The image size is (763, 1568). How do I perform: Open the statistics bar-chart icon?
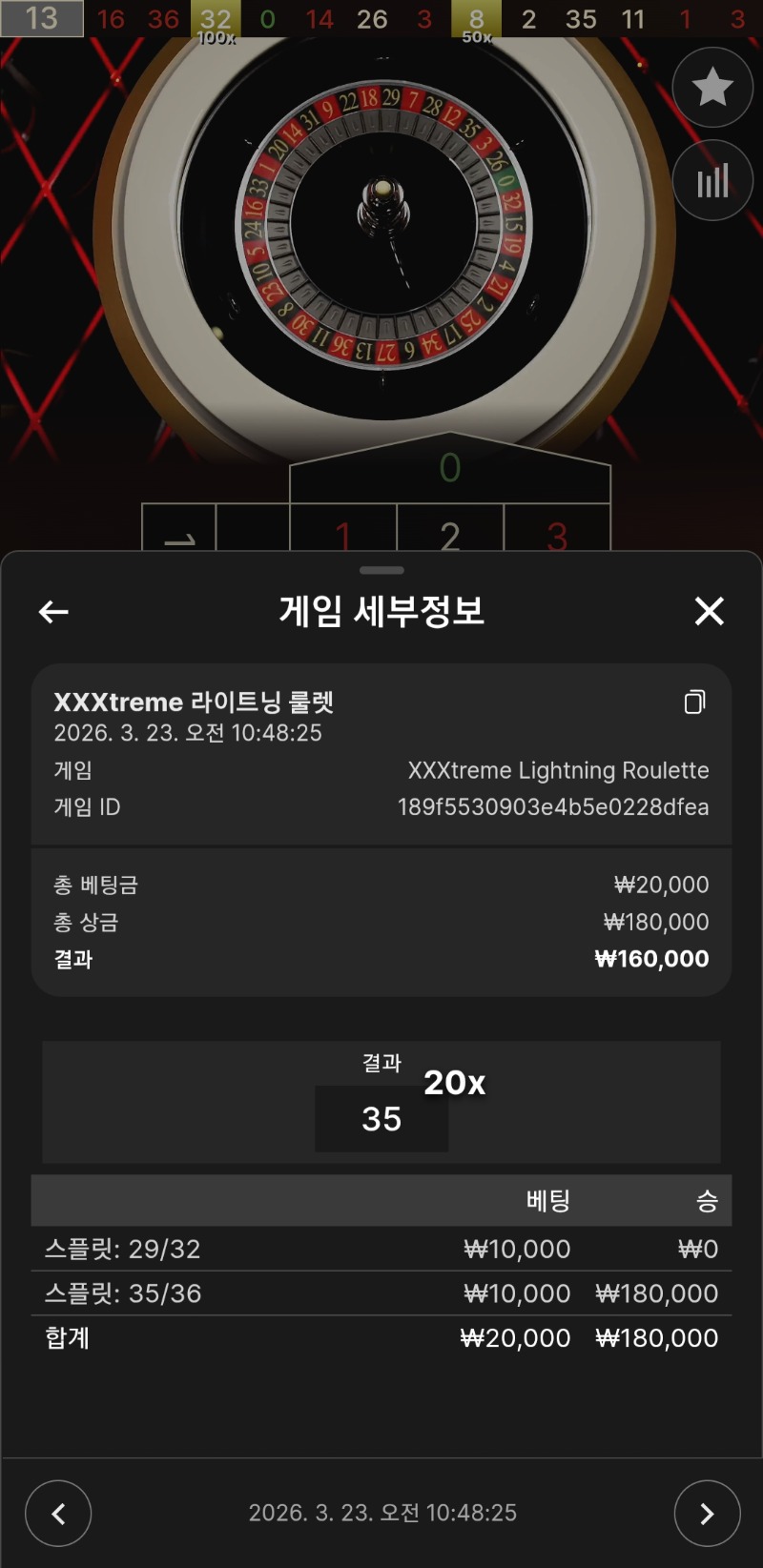712,180
